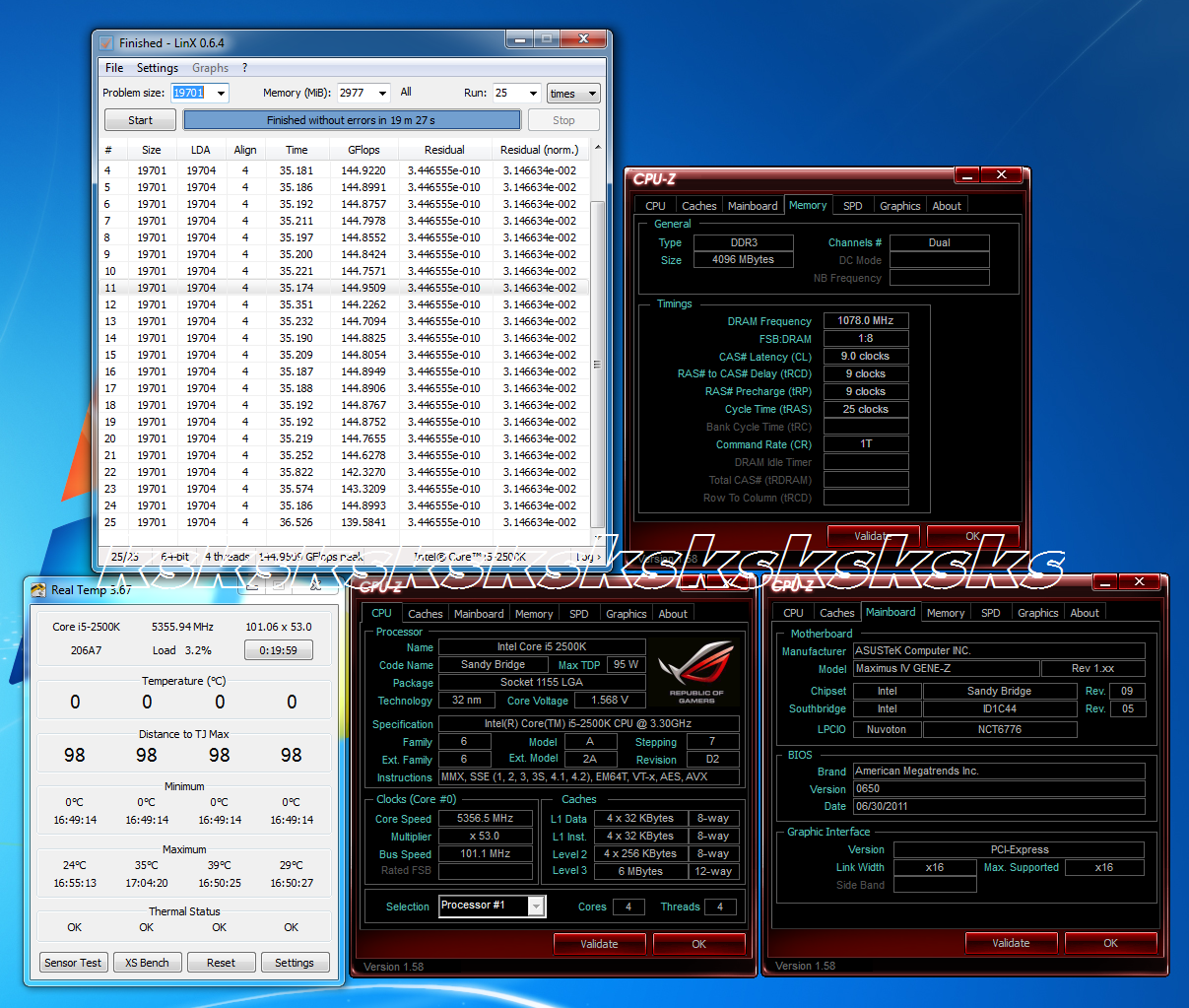Click the Republic of Gamers logo
Screen dimensions: 1189x1008
[x=696, y=671]
